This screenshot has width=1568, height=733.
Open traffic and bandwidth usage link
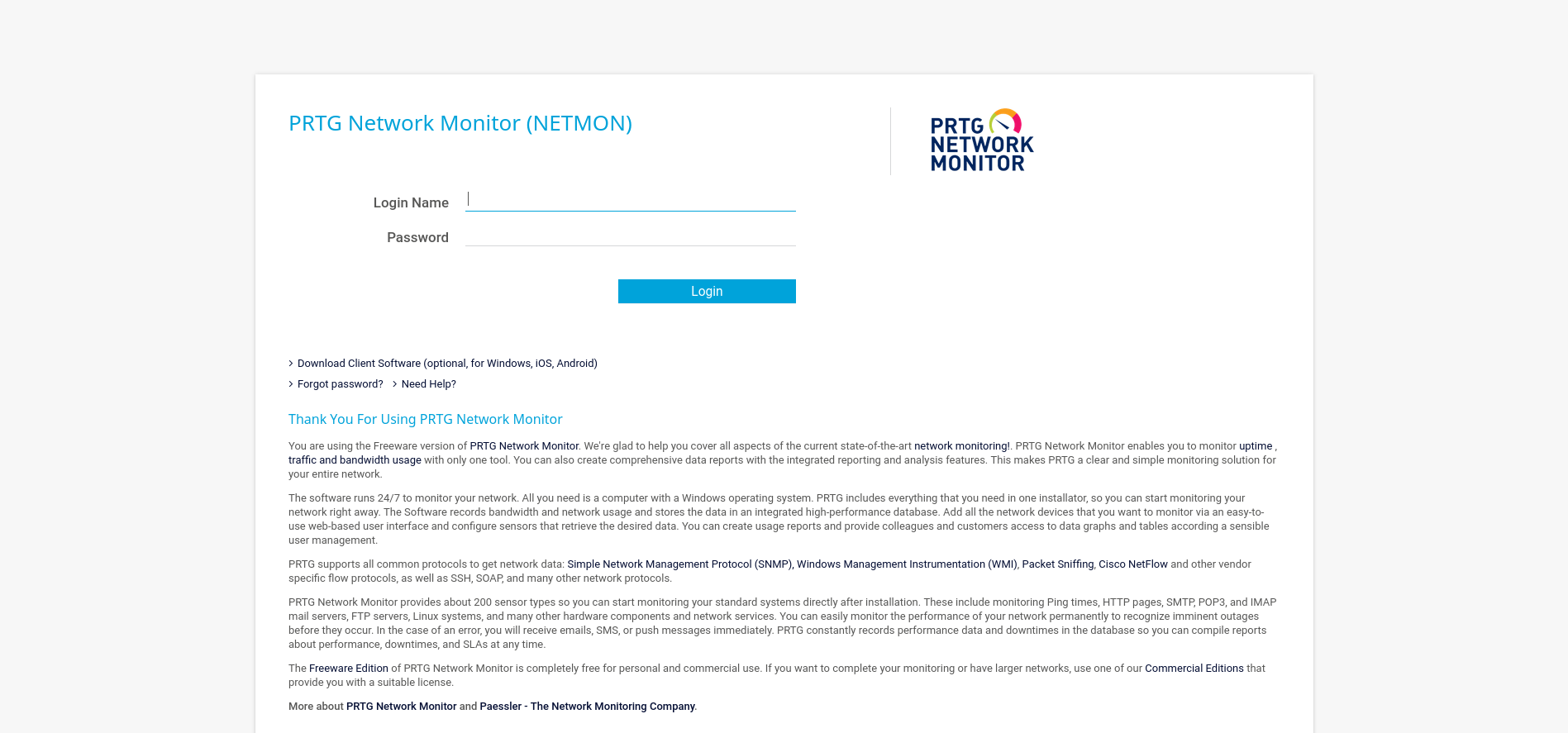[x=355, y=459]
